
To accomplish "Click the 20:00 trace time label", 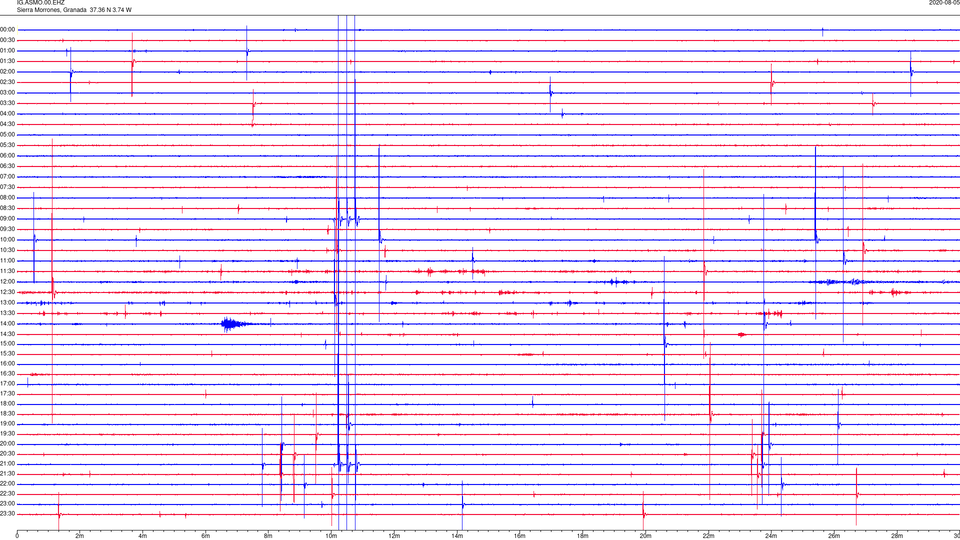I will [x=8, y=444].
